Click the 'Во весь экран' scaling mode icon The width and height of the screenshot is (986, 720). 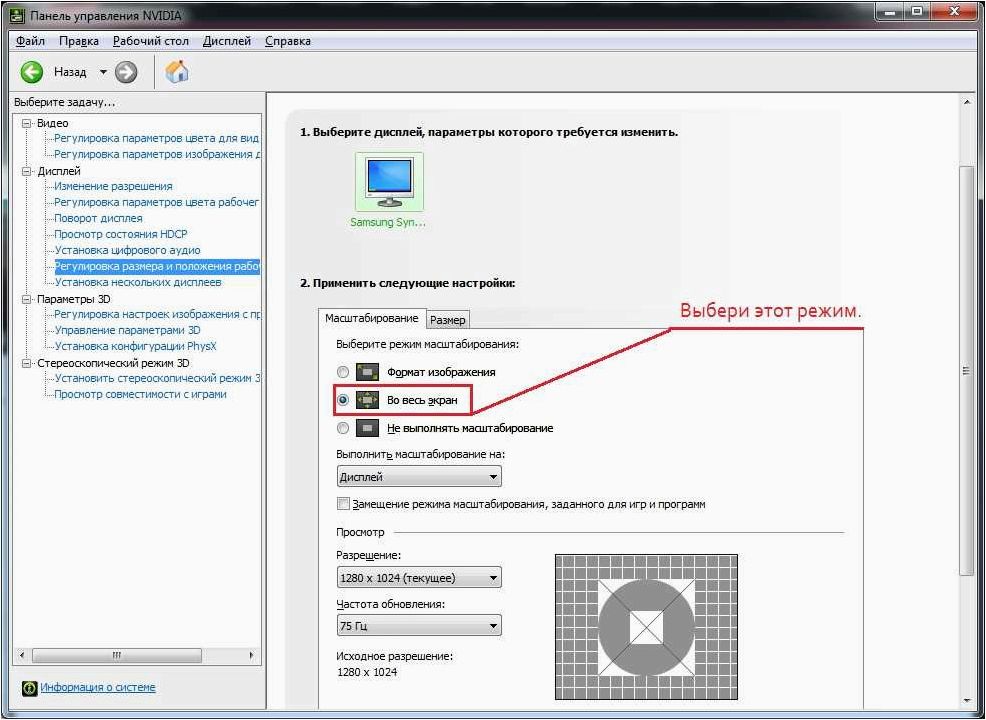click(x=367, y=399)
